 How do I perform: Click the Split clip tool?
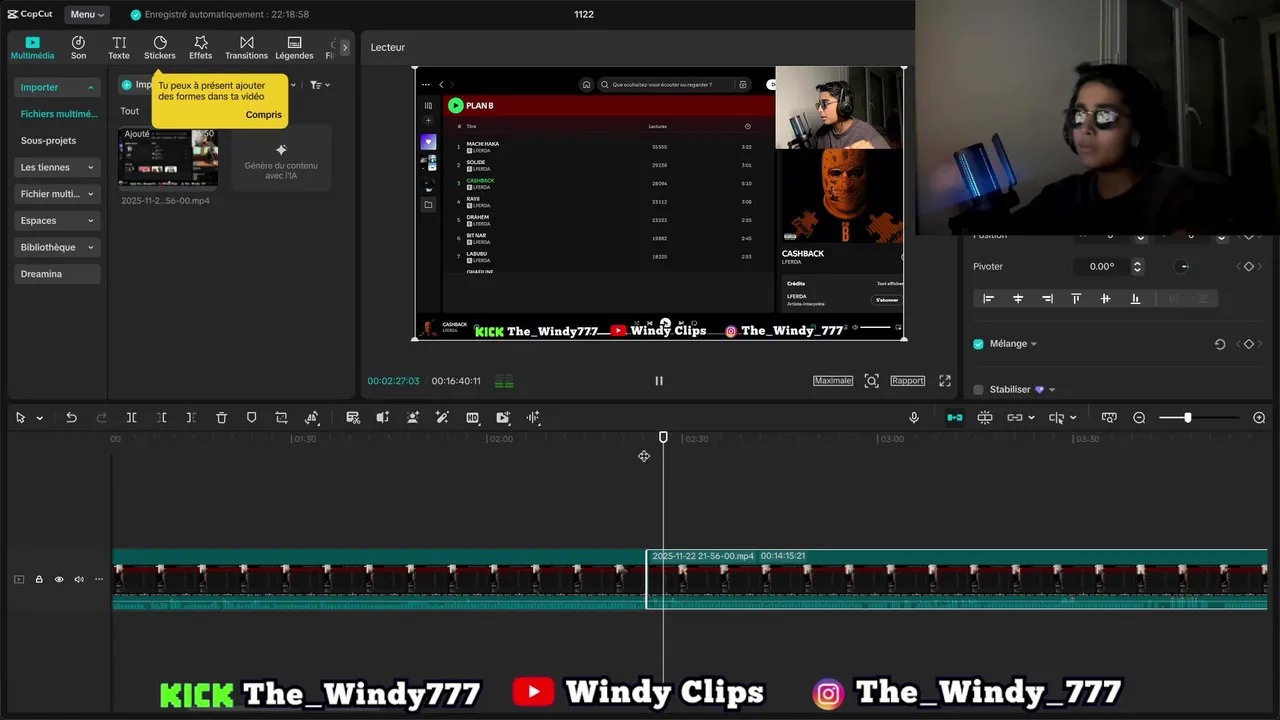click(131, 418)
